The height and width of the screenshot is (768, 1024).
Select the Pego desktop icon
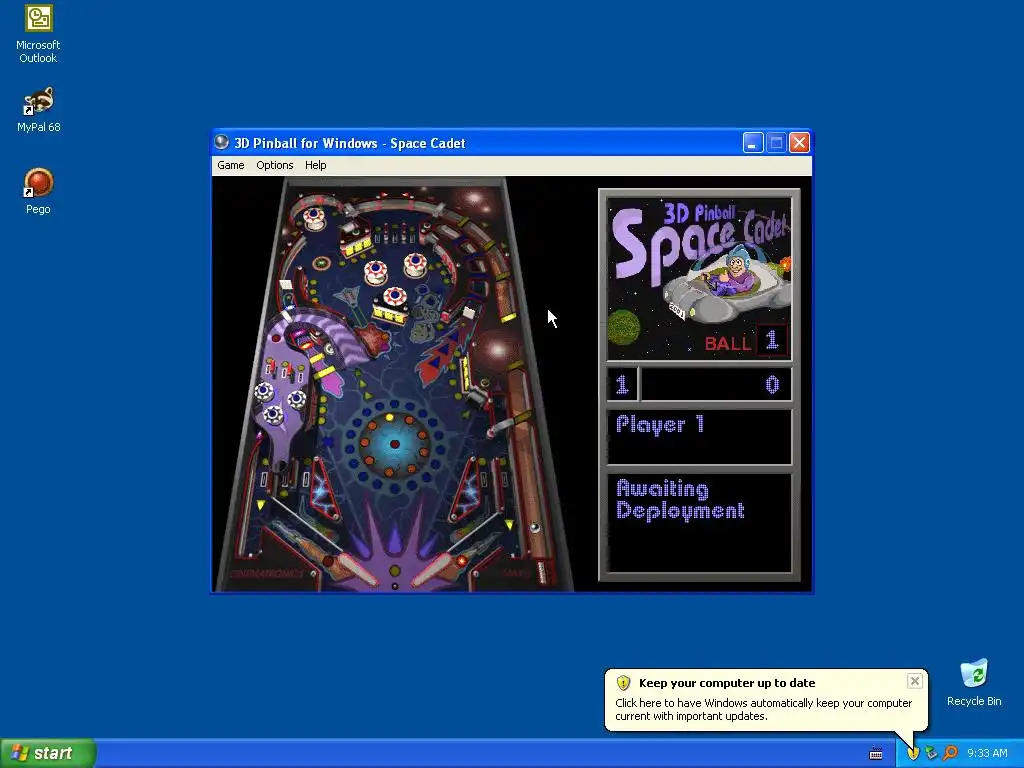[x=38, y=191]
